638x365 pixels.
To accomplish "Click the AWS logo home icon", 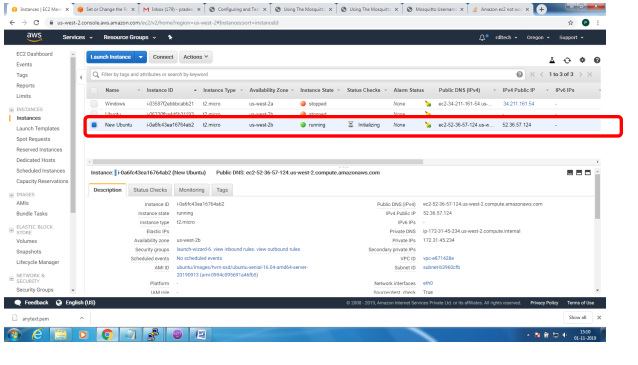I will point(34,37).
